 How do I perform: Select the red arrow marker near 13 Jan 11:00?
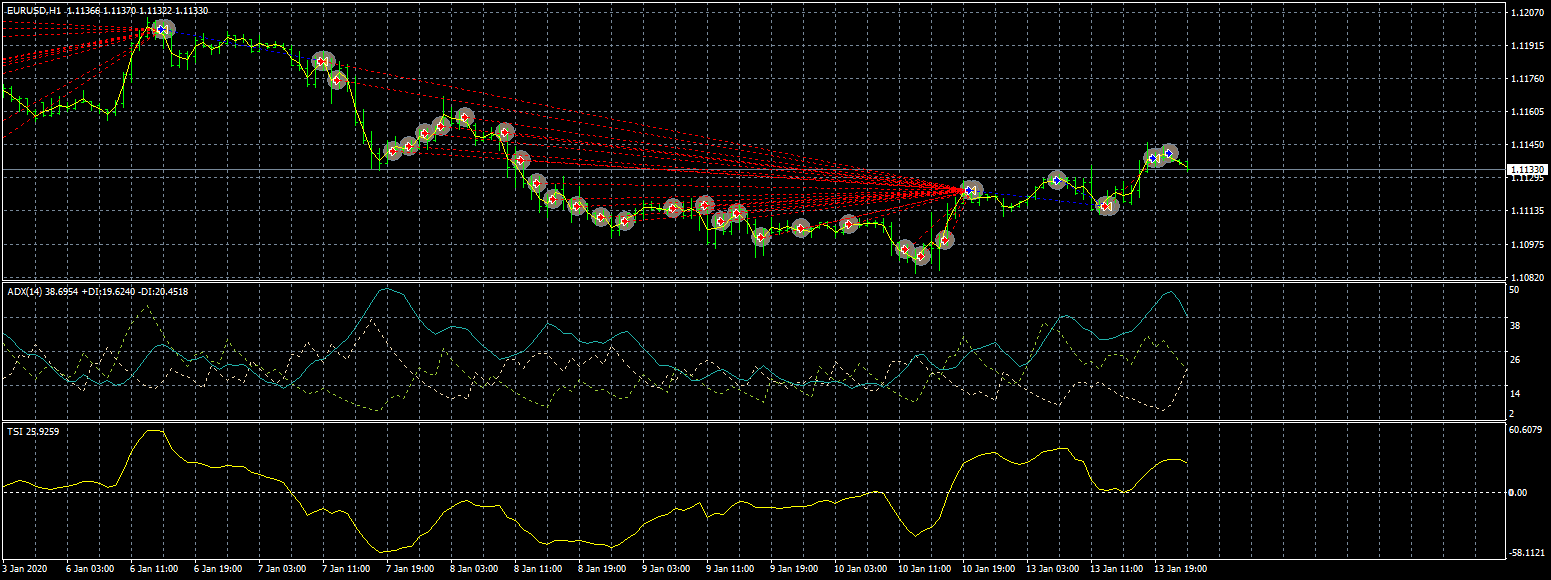point(1105,206)
